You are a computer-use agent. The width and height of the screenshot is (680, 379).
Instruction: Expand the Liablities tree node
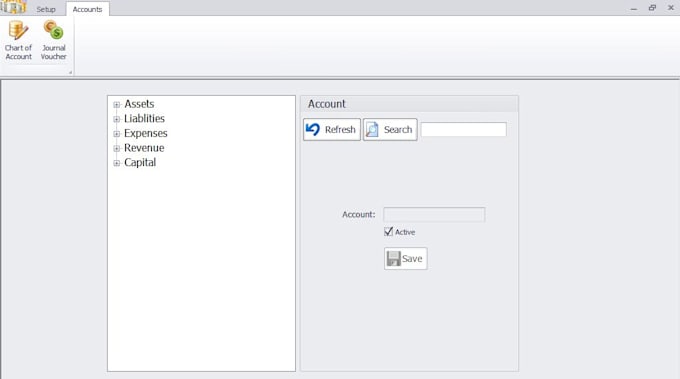(117, 119)
